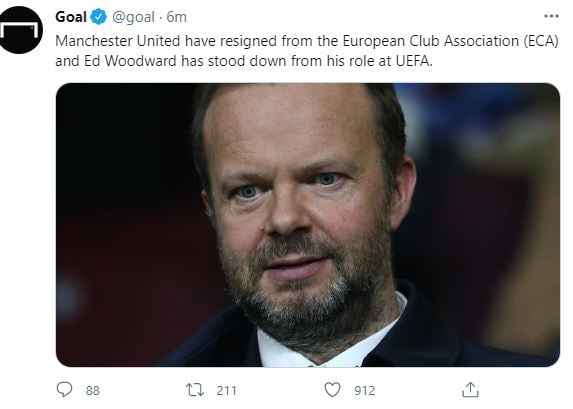Click the tweet text starting Manchester United
Screen dimensions: 573x409
[307, 51]
